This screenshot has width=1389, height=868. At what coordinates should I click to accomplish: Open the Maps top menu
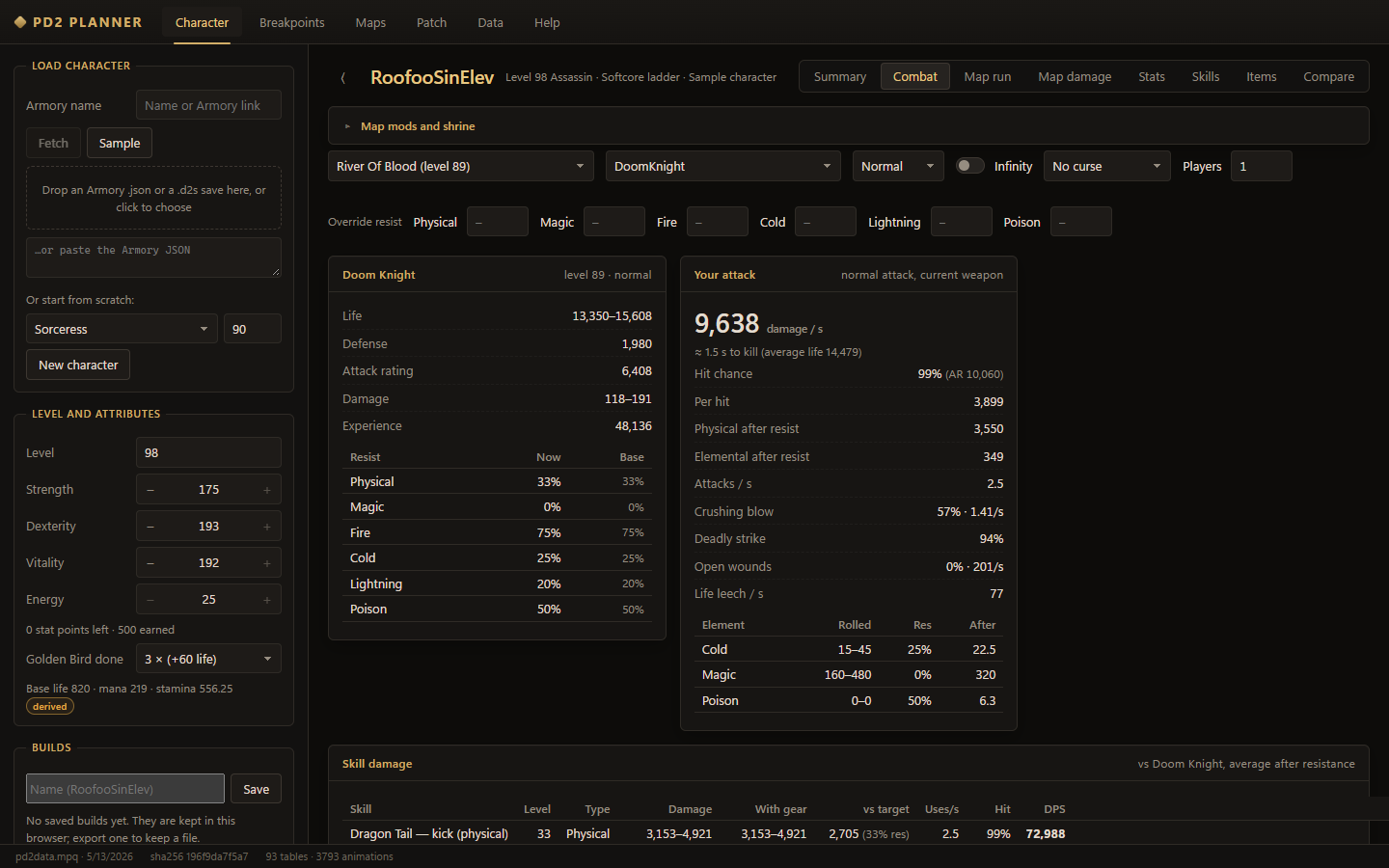pyautogui.click(x=370, y=22)
